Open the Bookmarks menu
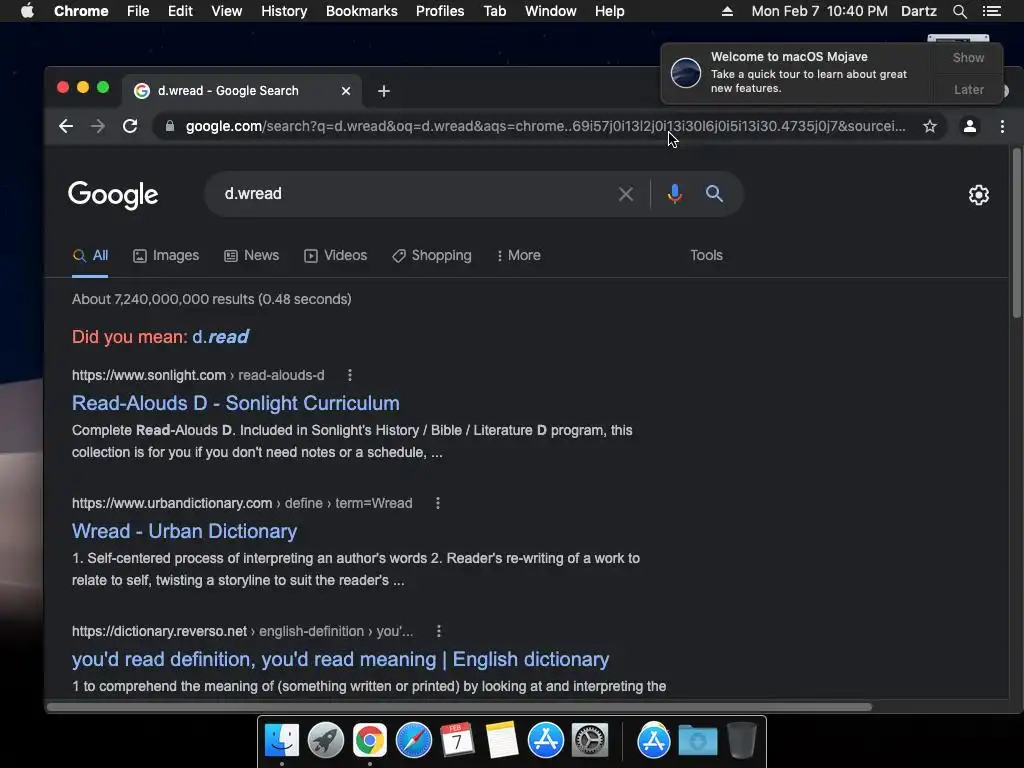 pos(362,11)
